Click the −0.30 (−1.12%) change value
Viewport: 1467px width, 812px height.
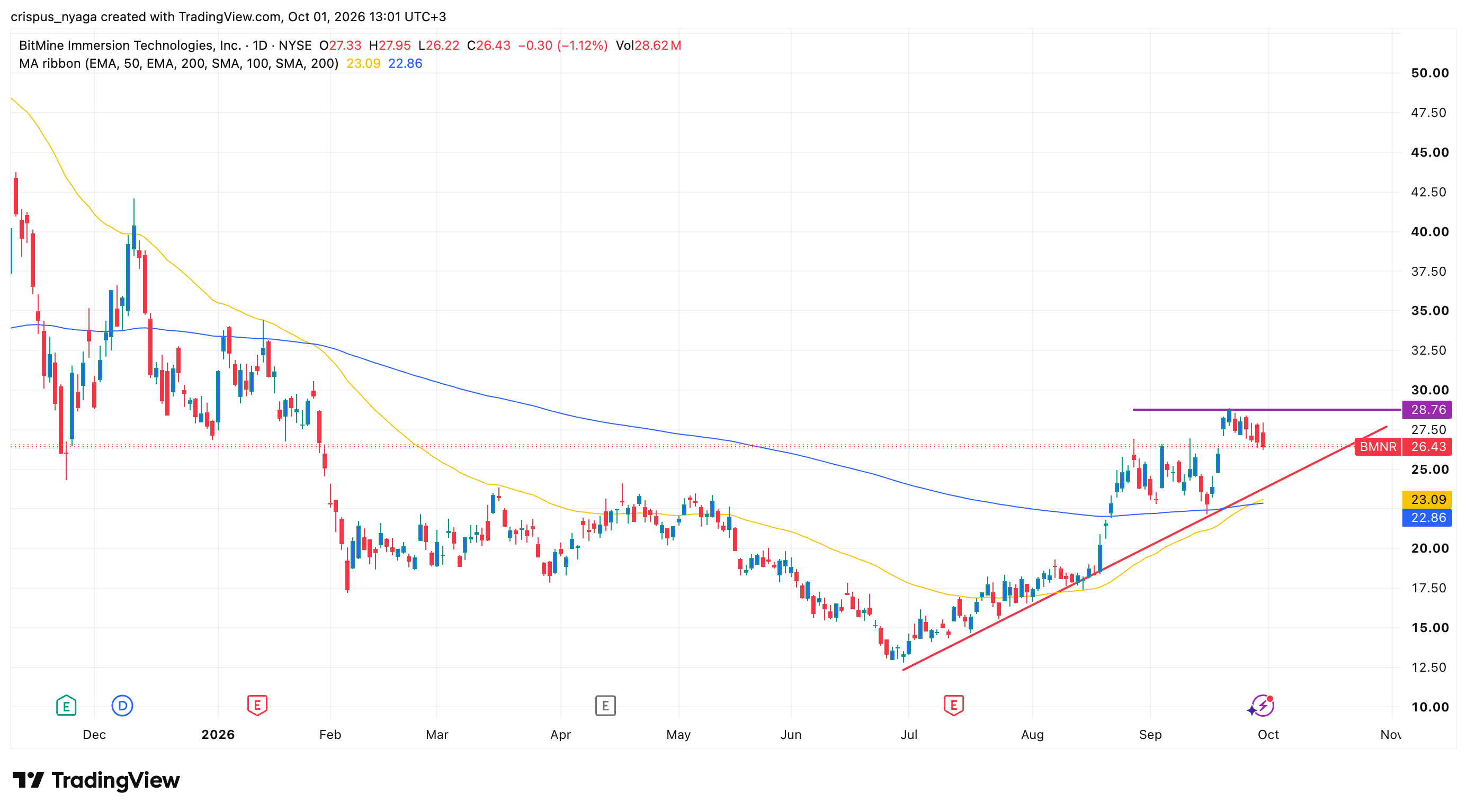click(562, 45)
